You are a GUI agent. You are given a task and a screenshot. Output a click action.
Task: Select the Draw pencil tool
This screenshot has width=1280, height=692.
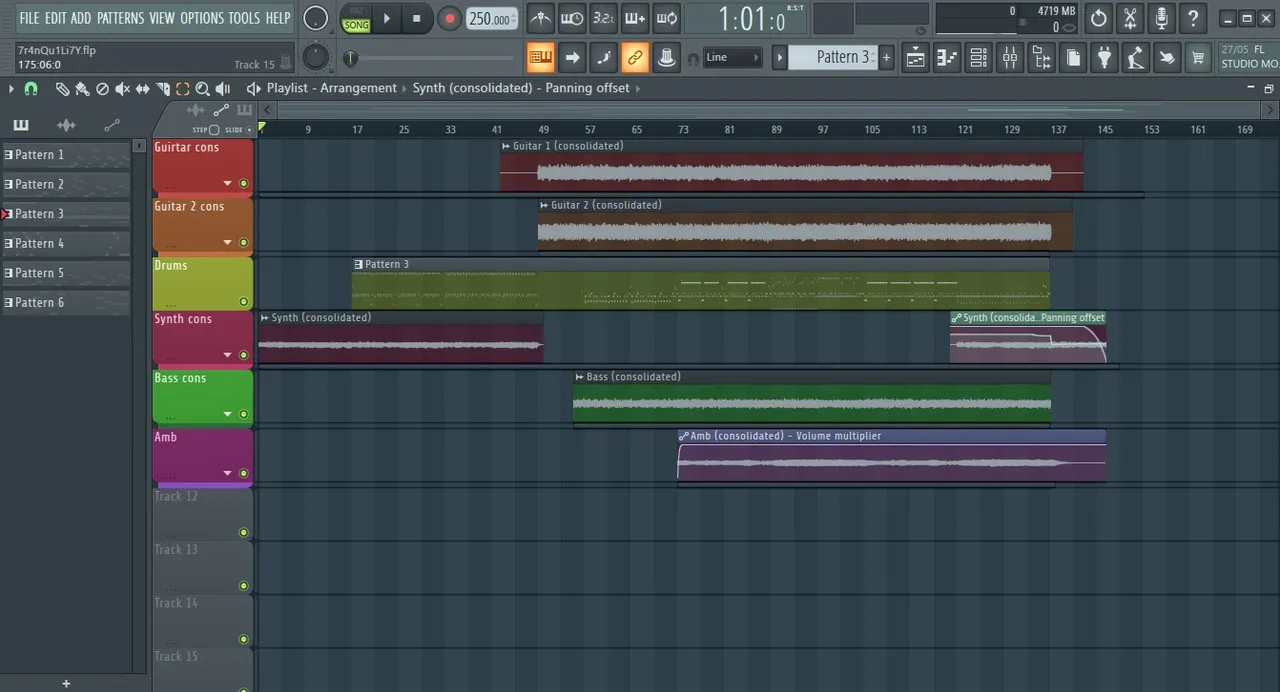click(x=62, y=89)
